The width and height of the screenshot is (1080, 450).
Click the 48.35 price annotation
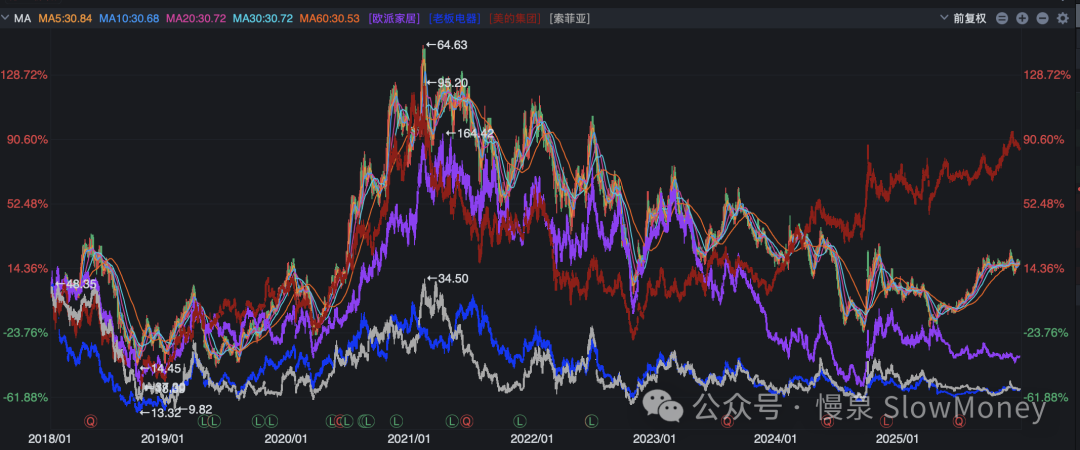[x=75, y=284]
